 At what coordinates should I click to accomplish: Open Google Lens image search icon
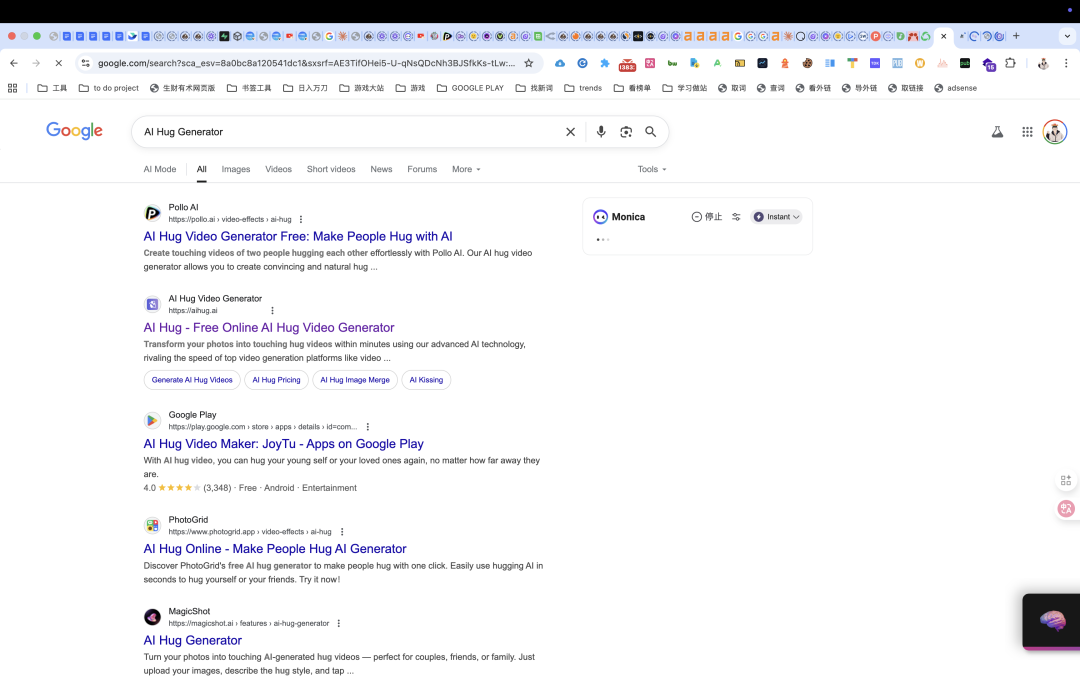tap(625, 132)
